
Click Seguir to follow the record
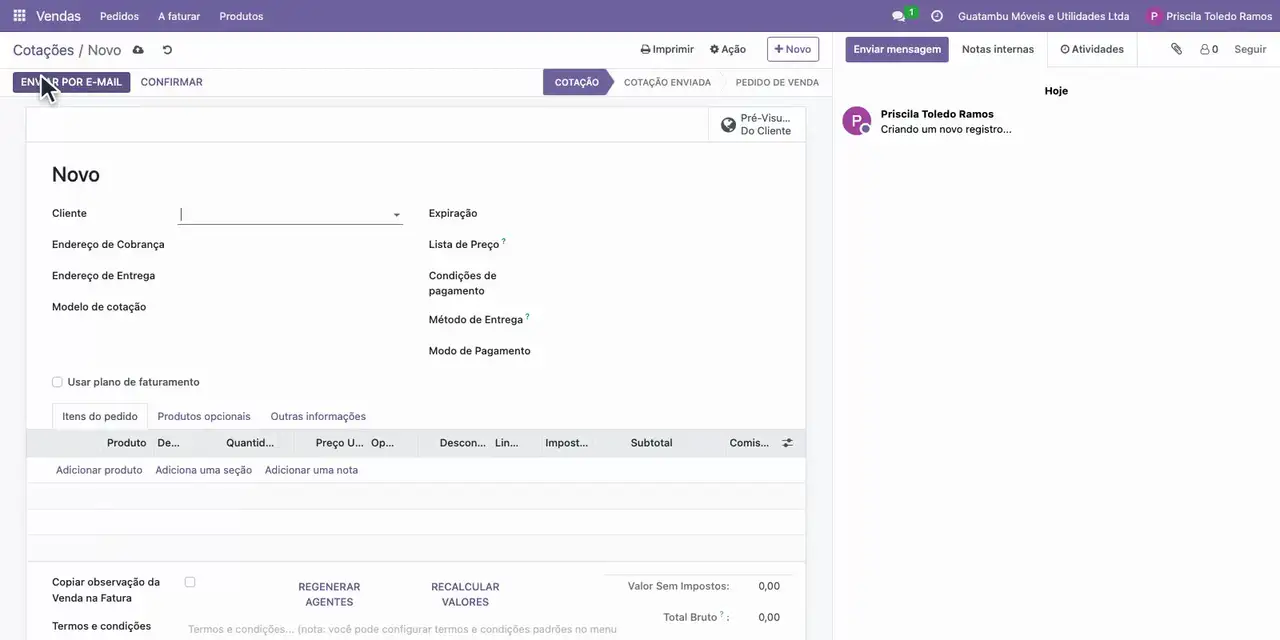(x=1250, y=49)
